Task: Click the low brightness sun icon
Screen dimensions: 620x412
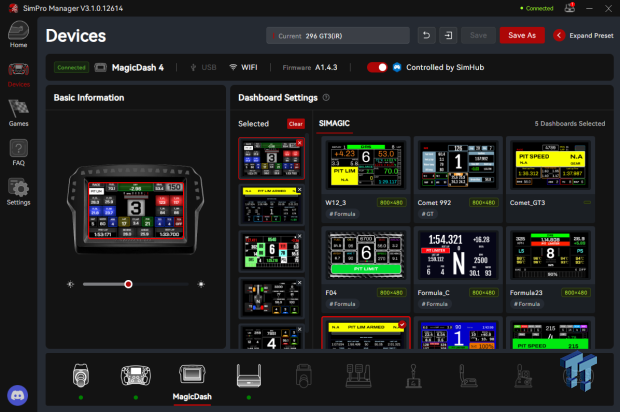Action: click(70, 284)
